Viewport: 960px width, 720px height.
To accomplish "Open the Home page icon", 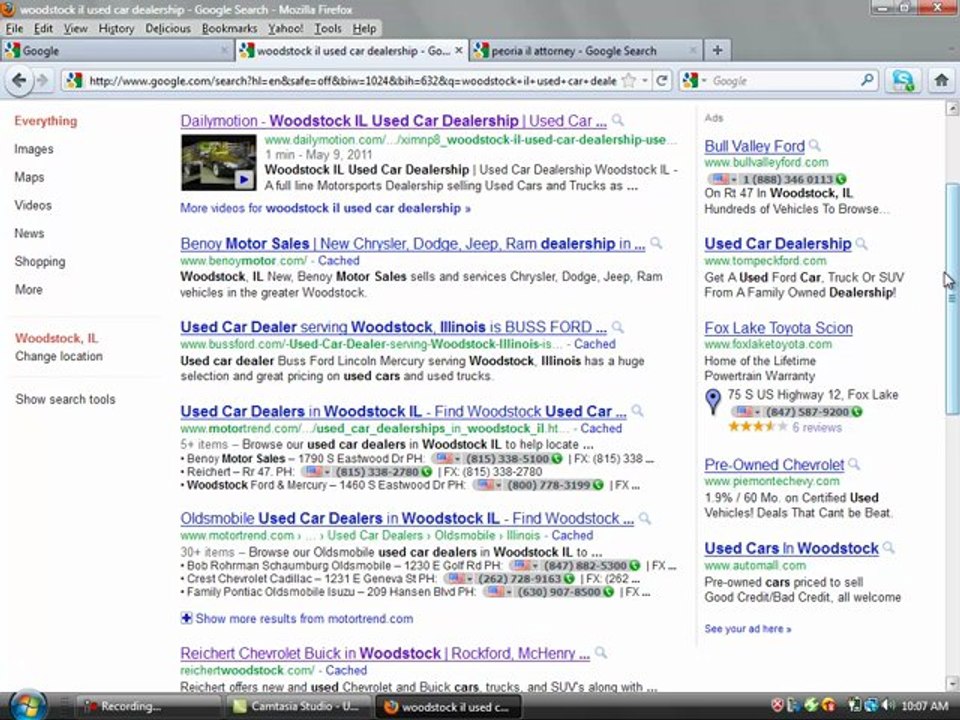I will click(941, 80).
